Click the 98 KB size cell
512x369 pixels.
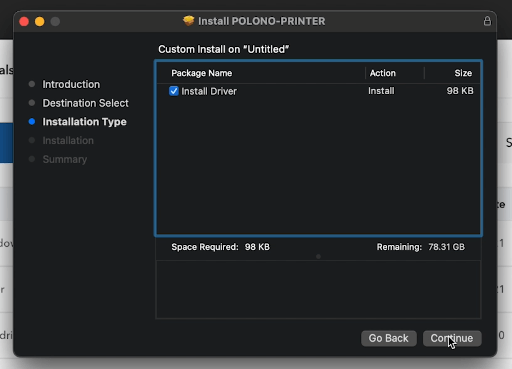[x=460, y=91]
